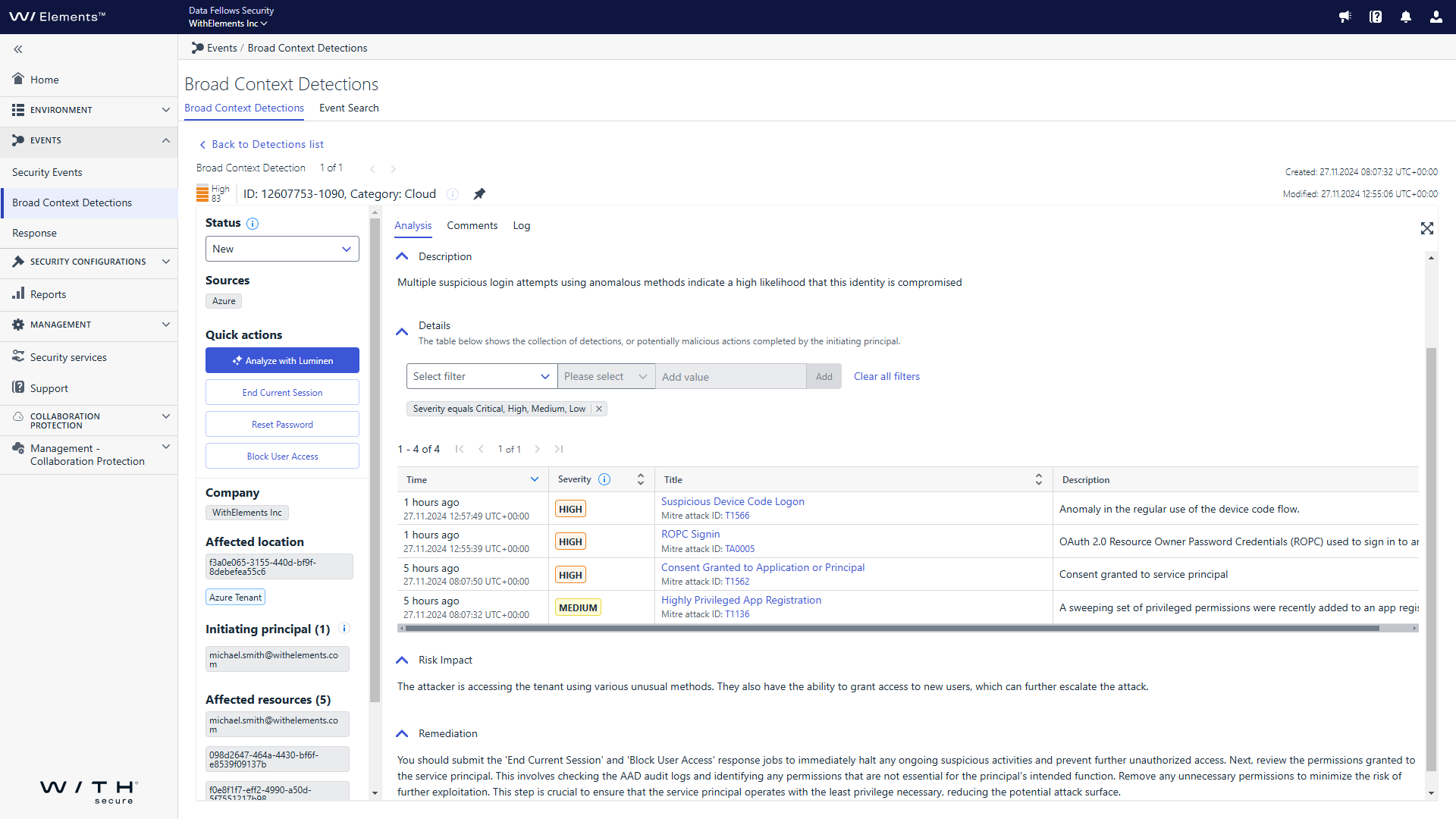1456x819 pixels.
Task: Sort table by Title arrows
Action: coord(1039,479)
